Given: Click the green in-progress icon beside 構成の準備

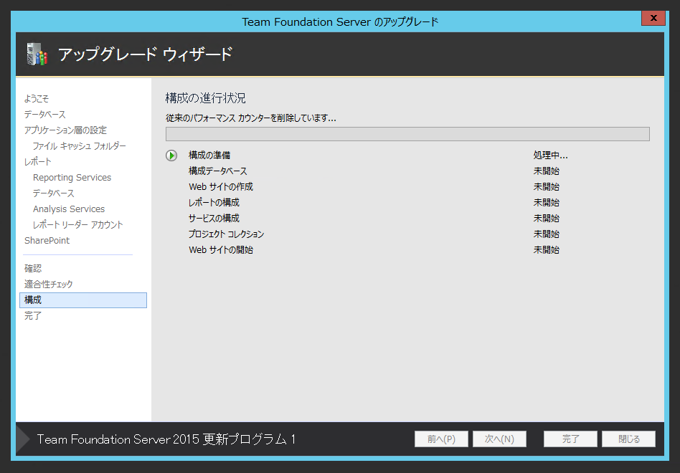Looking at the screenshot, I should coord(171,155).
